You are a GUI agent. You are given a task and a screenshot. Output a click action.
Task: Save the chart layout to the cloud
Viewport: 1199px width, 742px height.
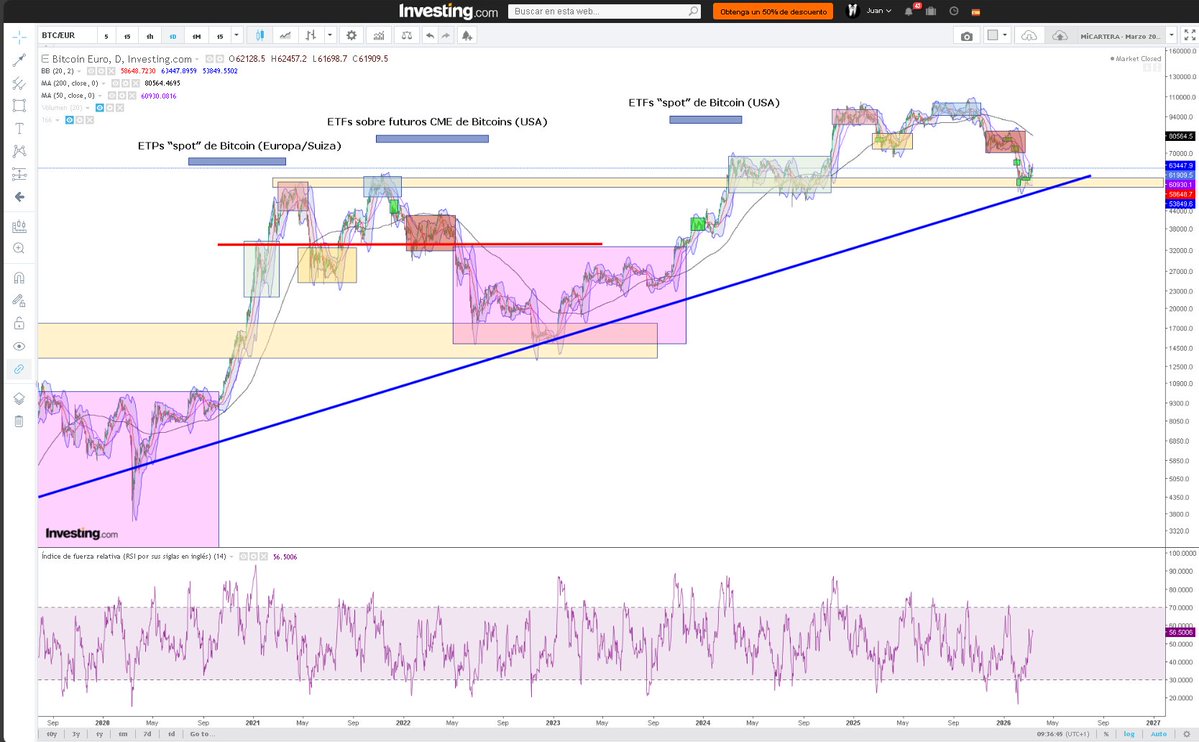(x=1060, y=34)
